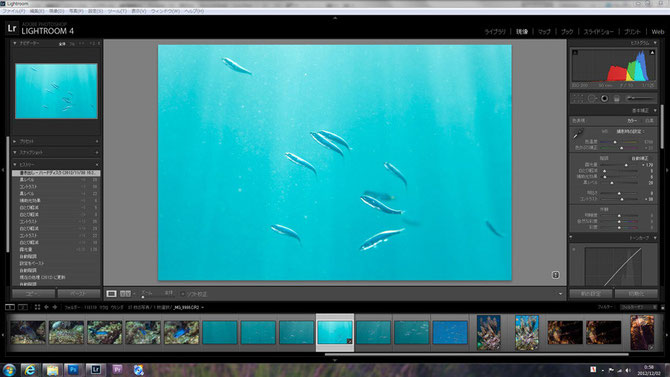670x377 pixels.
Task: Collapse the History panel
Action: [x=15, y=164]
